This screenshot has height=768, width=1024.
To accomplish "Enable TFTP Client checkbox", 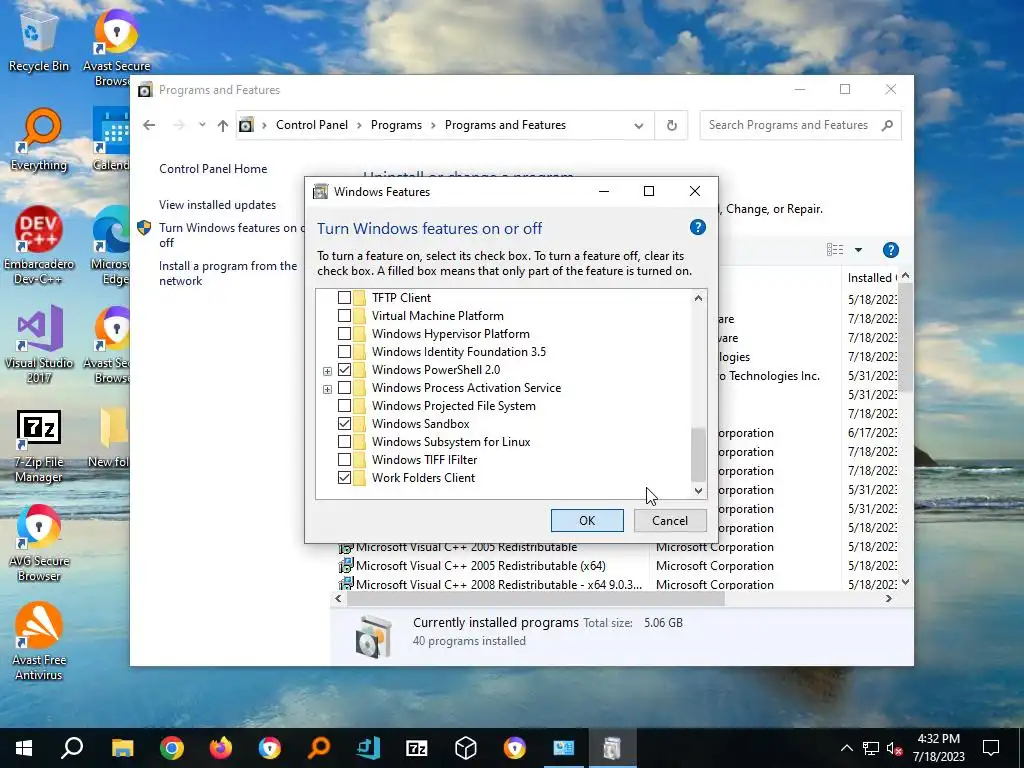I will (344, 298).
